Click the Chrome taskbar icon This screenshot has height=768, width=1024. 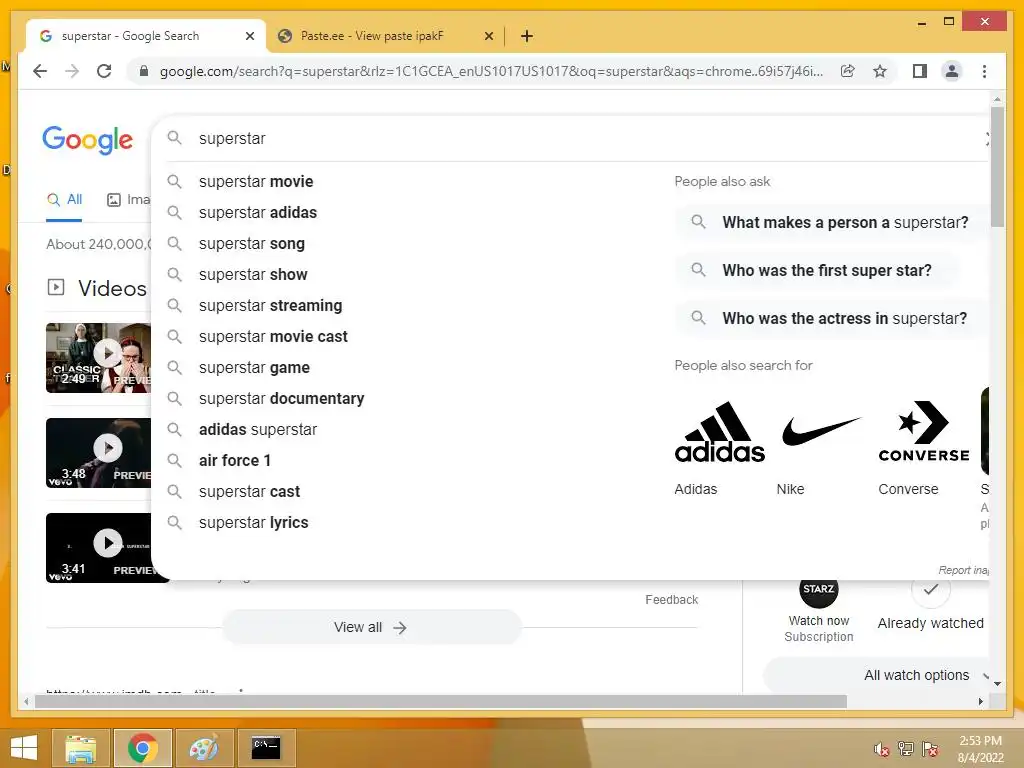click(142, 748)
